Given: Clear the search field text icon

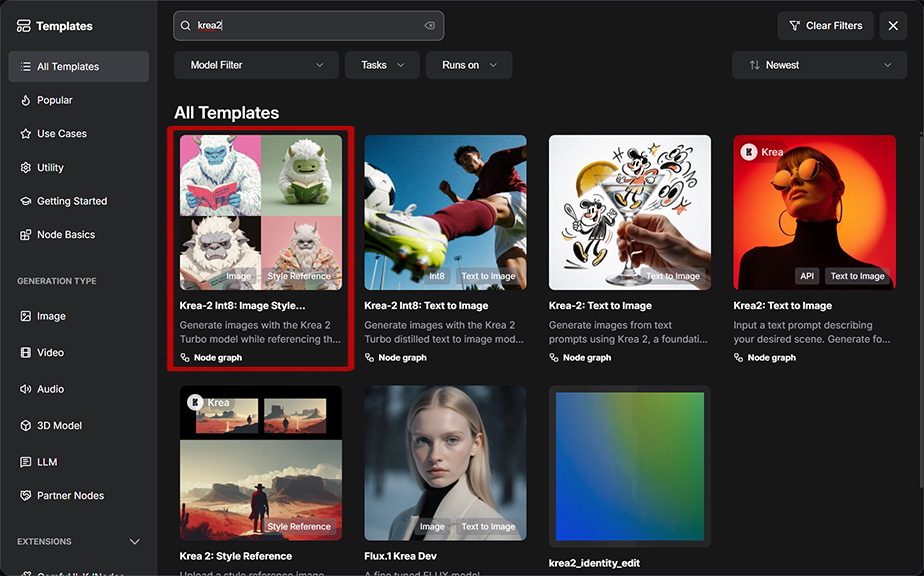Looking at the screenshot, I should click(x=430, y=26).
